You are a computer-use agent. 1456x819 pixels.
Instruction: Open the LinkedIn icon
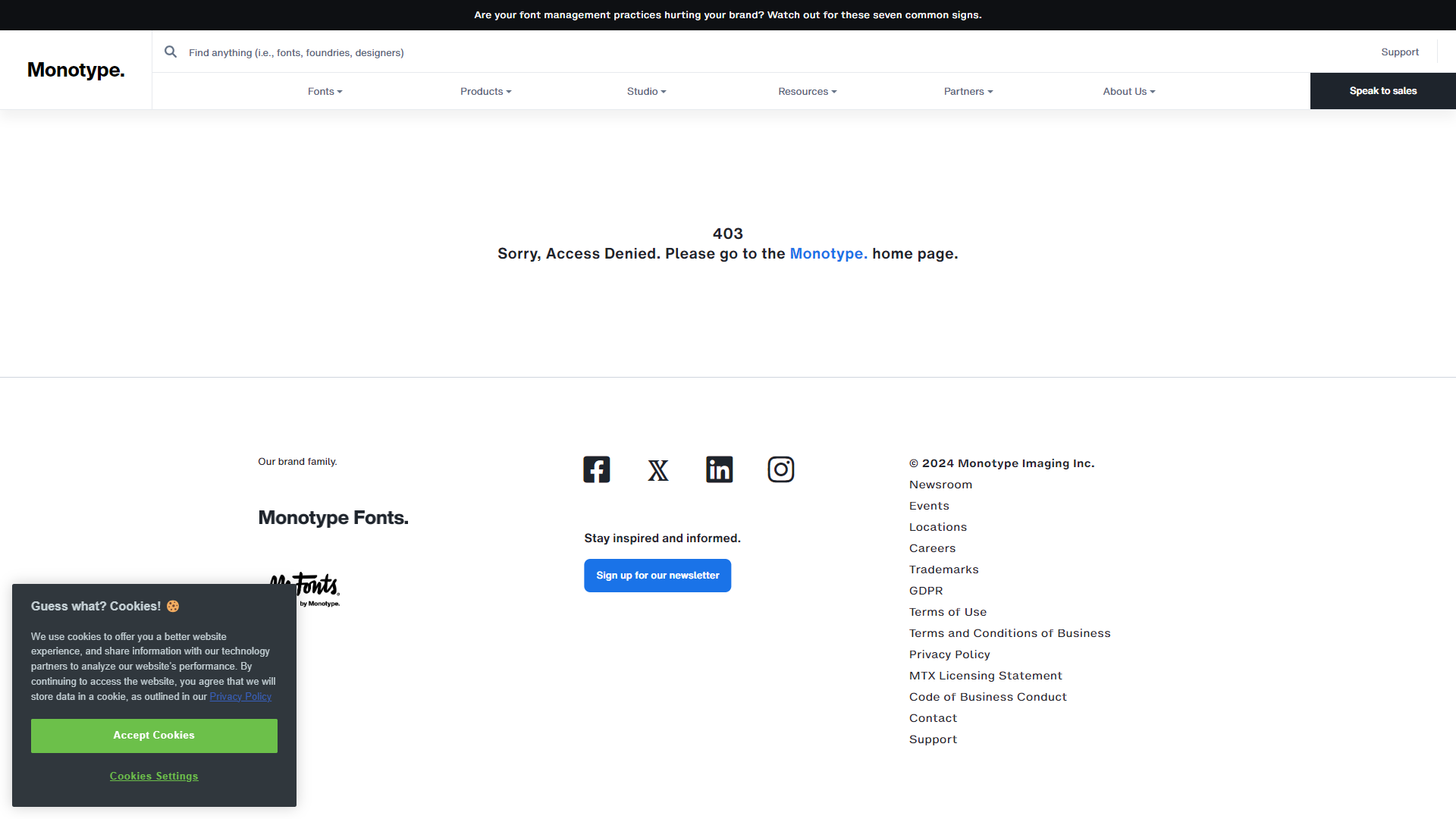719,469
